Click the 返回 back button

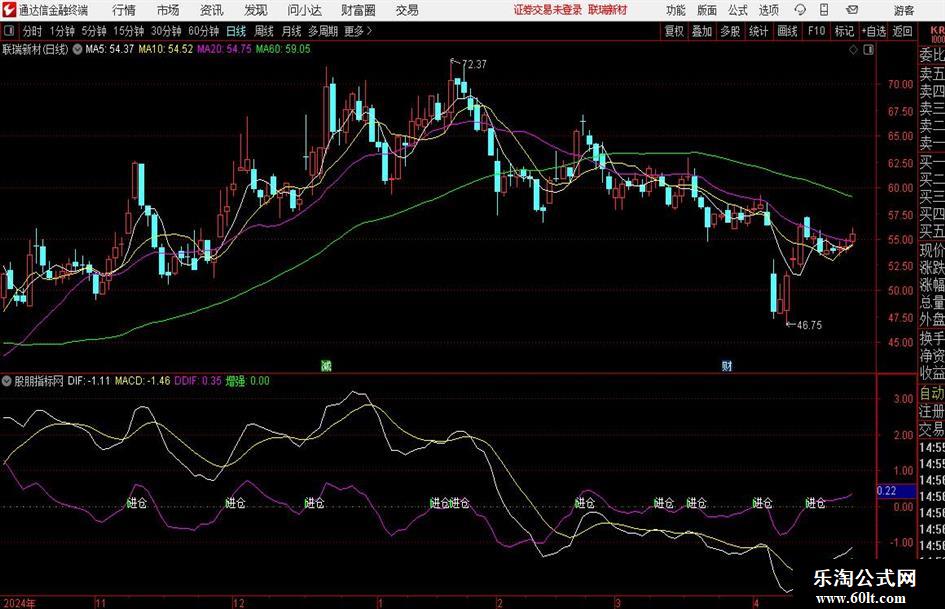[x=902, y=31]
